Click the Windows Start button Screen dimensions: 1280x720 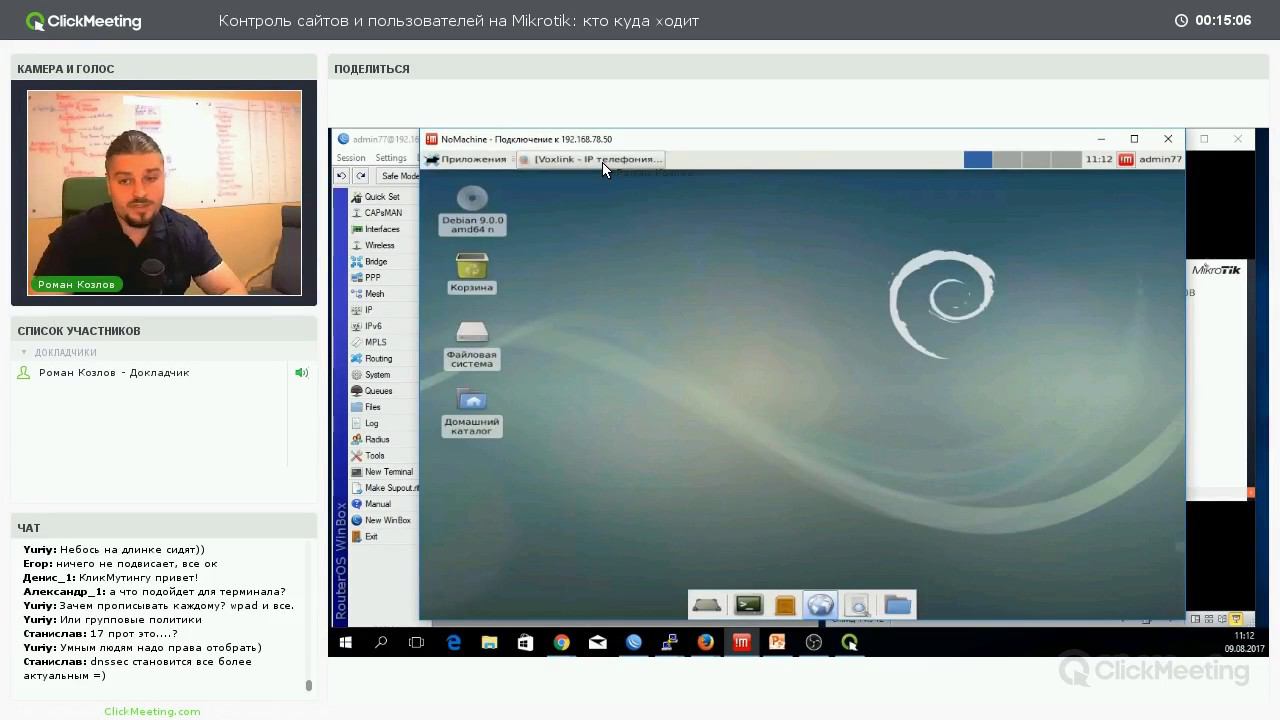pyautogui.click(x=345, y=643)
